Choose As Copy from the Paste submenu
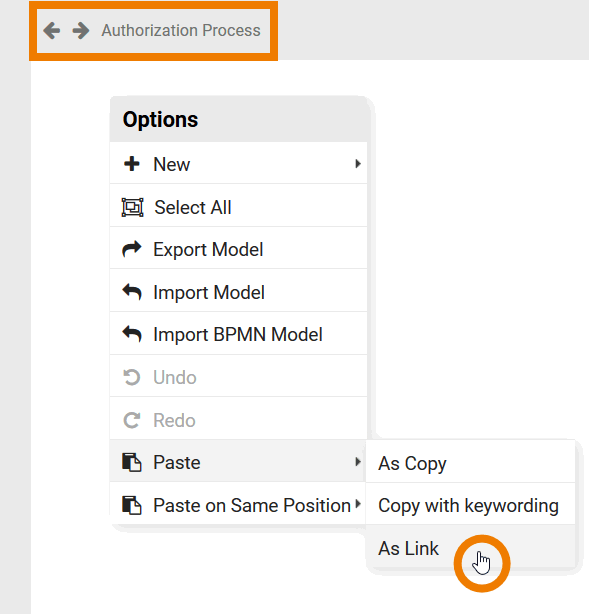 [470, 462]
